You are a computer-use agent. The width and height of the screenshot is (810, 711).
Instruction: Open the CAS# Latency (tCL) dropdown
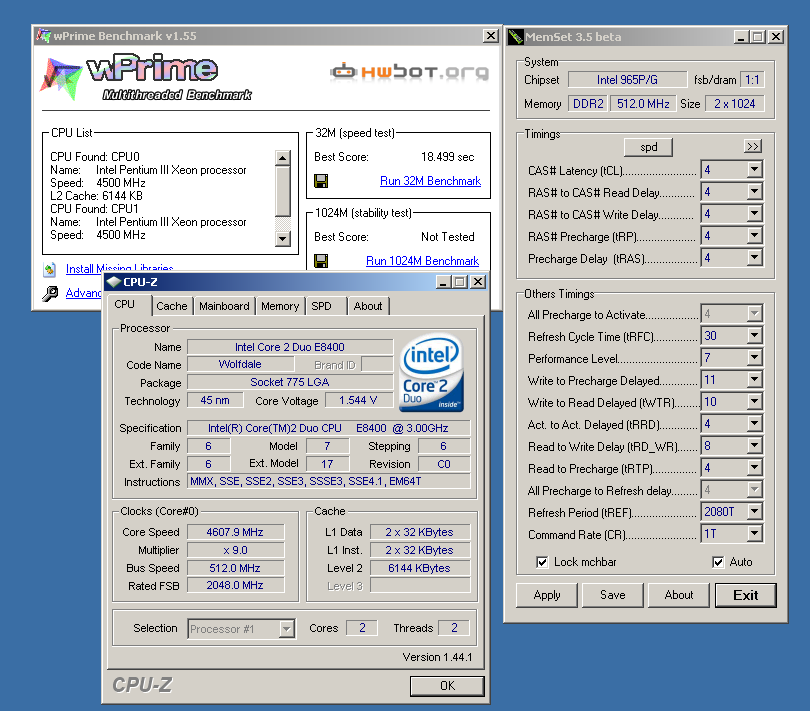[754, 170]
